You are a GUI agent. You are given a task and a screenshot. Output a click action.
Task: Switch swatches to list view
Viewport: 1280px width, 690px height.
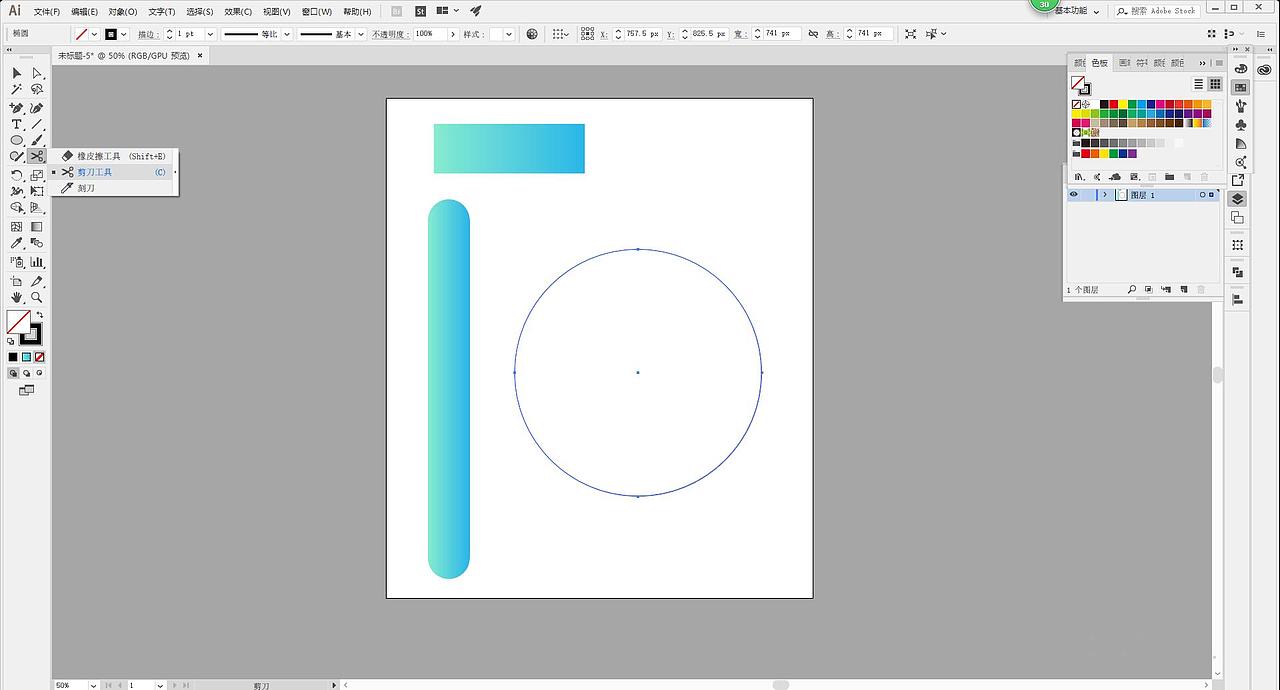point(1199,84)
